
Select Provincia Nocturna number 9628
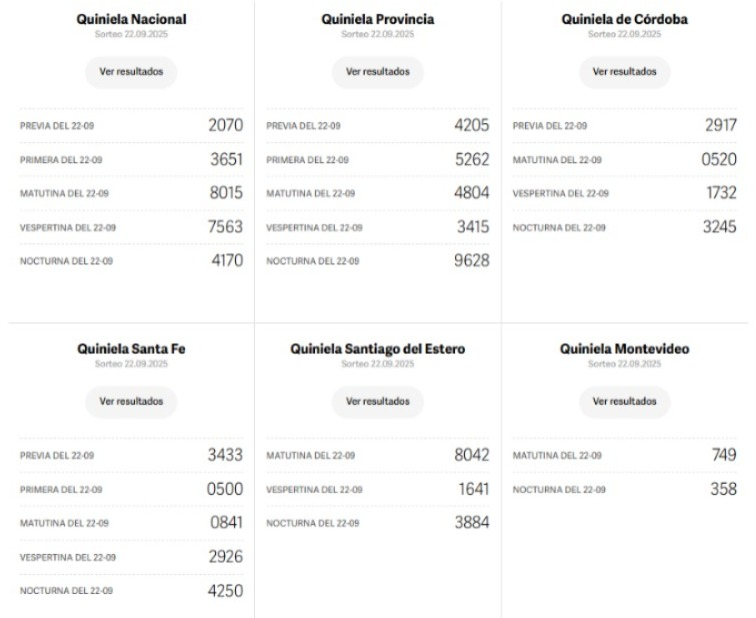pos(471,261)
